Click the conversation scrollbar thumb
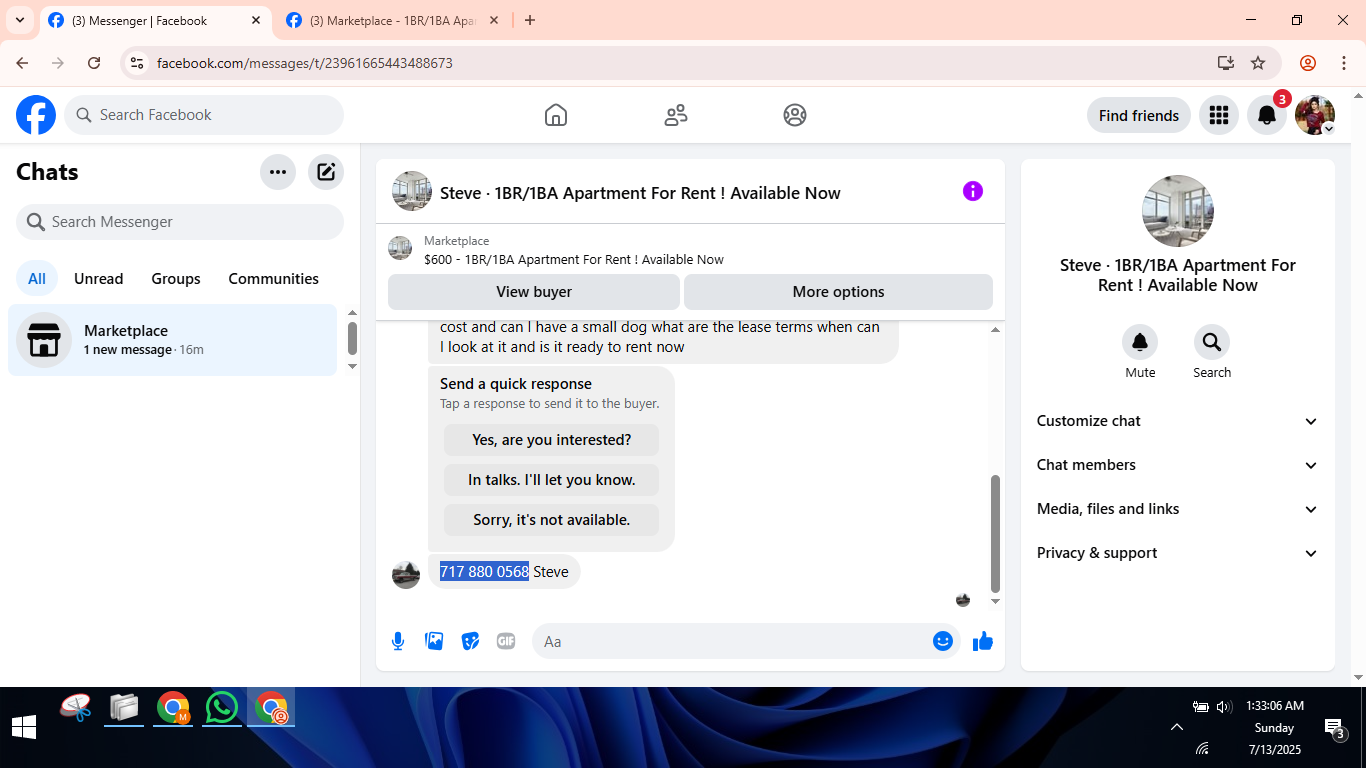This screenshot has height=768, width=1366. pyautogui.click(x=995, y=533)
